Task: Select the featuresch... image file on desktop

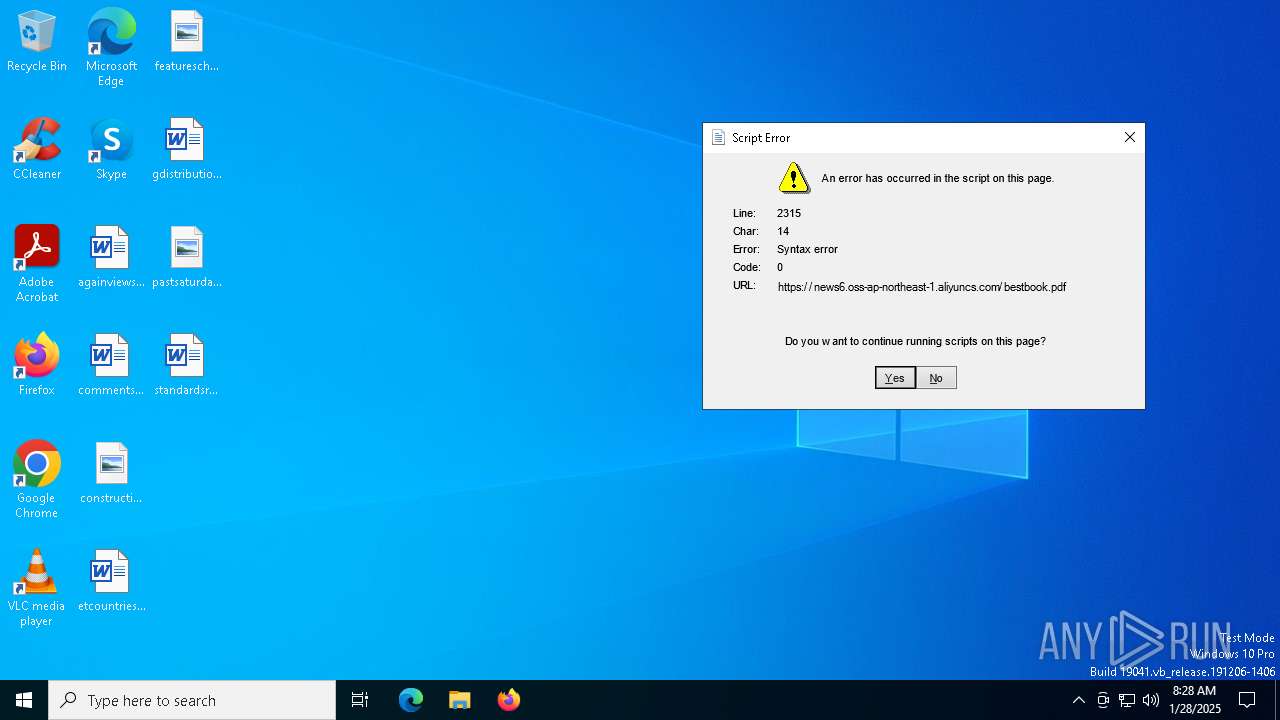Action: (x=186, y=41)
